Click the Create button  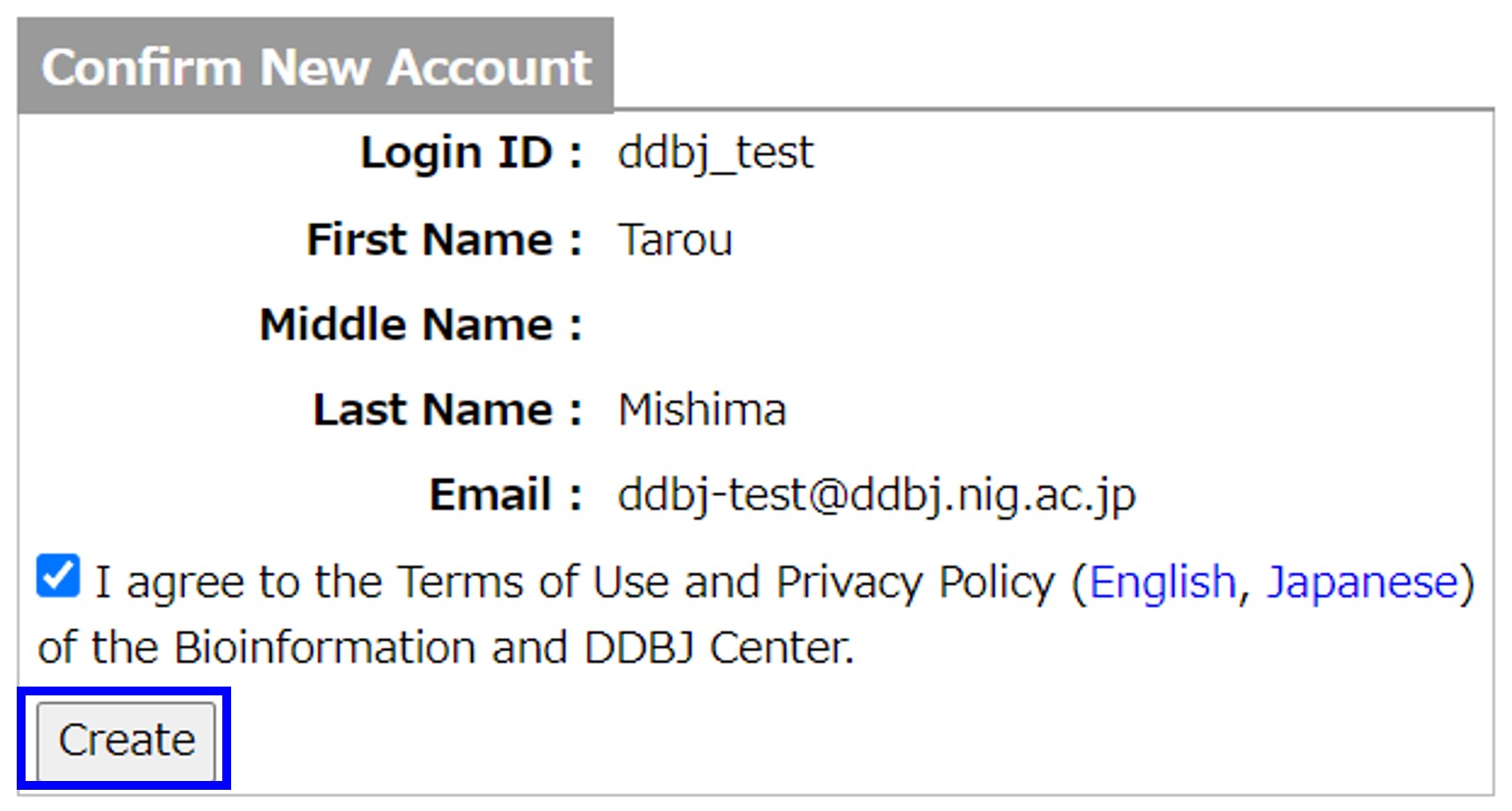pyautogui.click(x=126, y=740)
